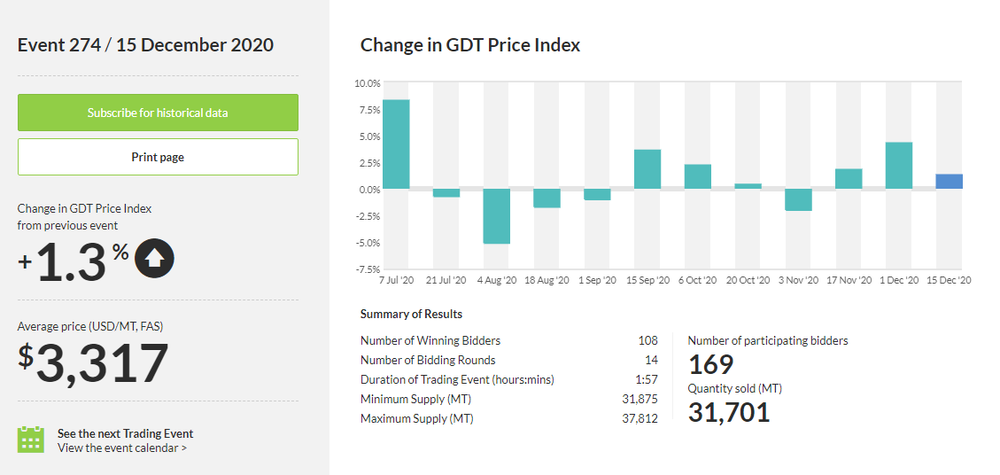Click the $3,317 average price figure
The height and width of the screenshot is (475, 1000).
pyautogui.click(x=93, y=362)
